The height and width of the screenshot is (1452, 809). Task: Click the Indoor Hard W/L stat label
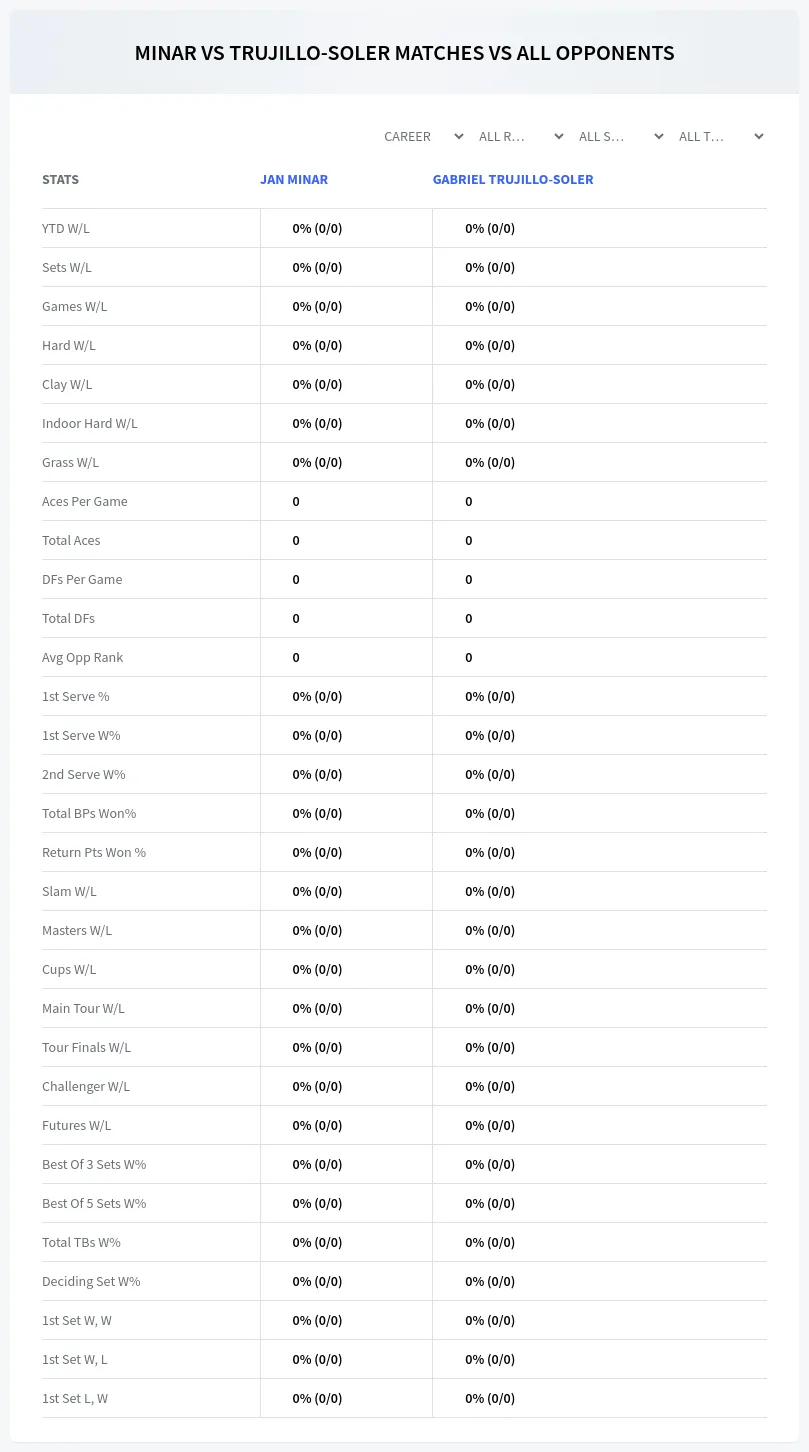tap(90, 423)
